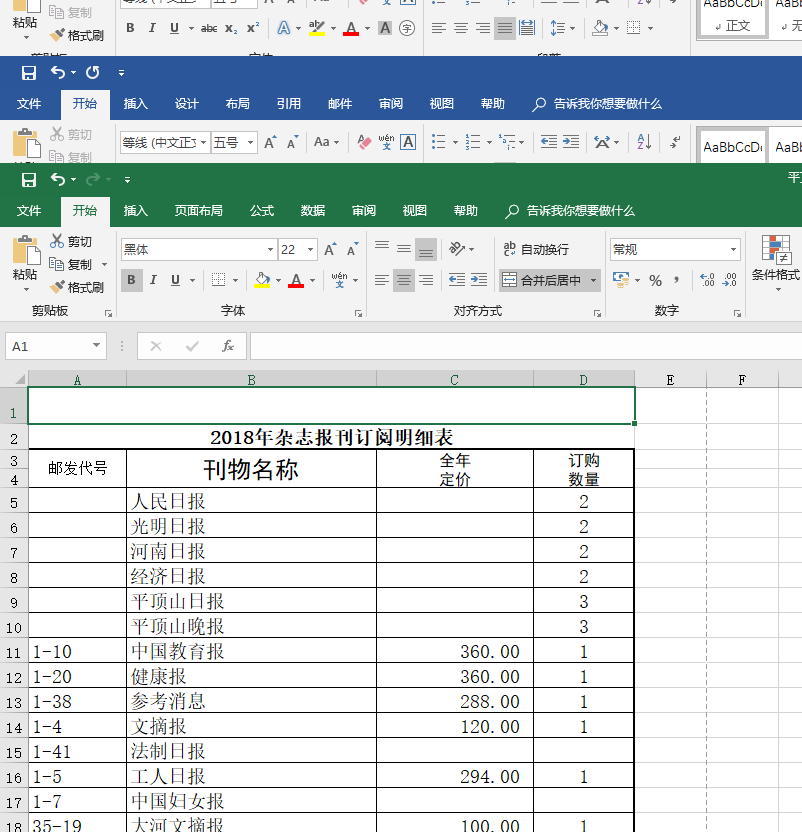Open Aa change case dropdown in middle Word window

[x=326, y=142]
